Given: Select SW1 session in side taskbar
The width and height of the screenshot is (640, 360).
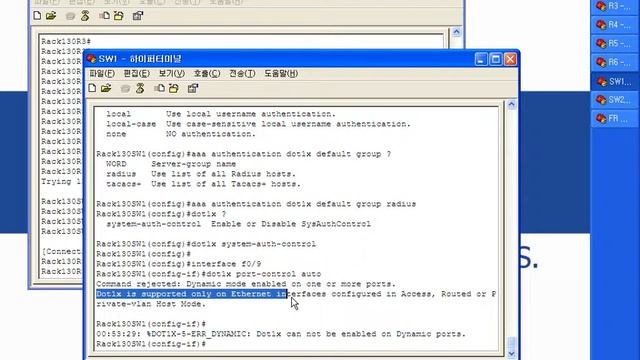Looking at the screenshot, I should [x=615, y=81].
